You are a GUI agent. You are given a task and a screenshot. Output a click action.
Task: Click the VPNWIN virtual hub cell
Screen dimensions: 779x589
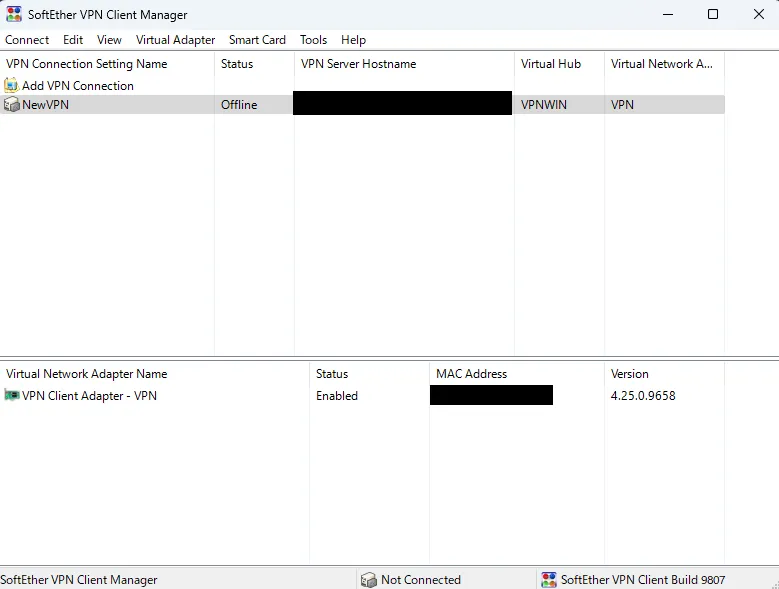(x=544, y=105)
